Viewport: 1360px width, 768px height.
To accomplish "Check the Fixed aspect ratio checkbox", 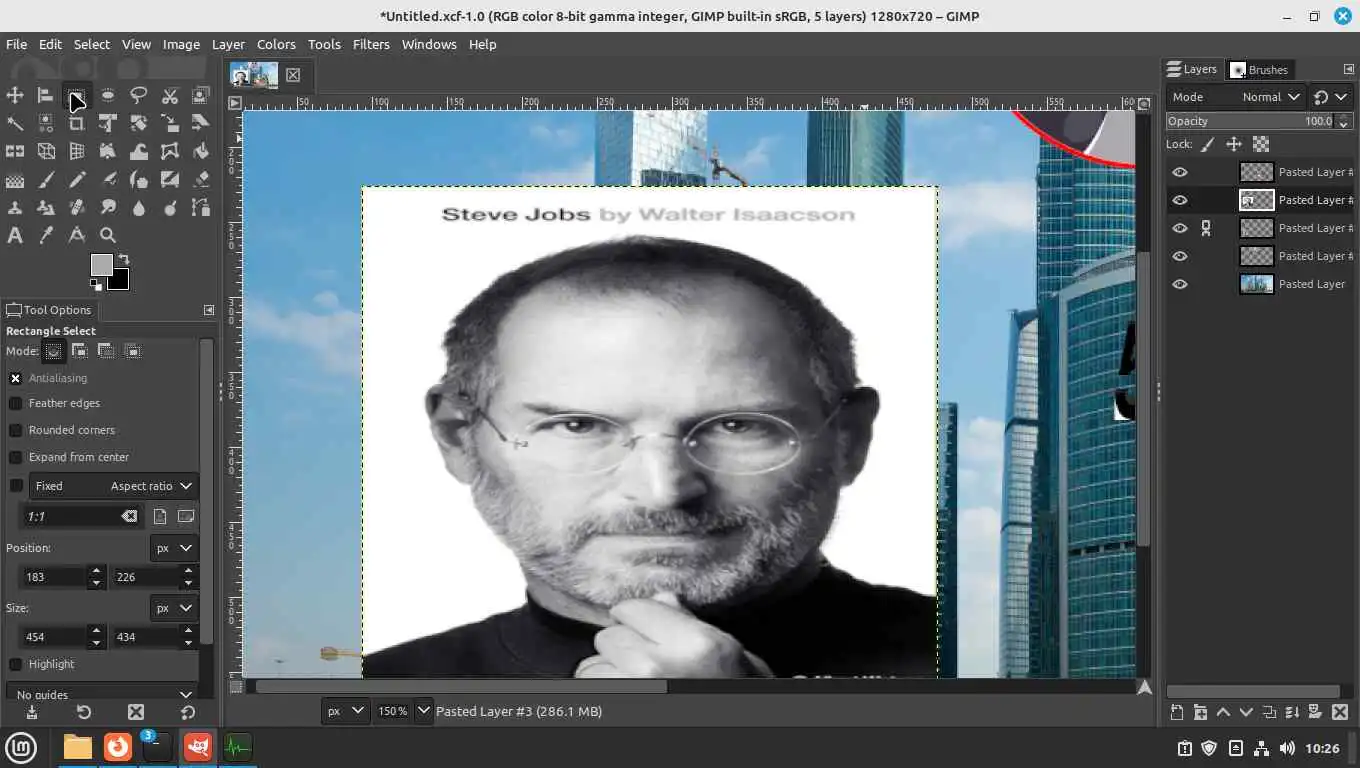I will point(15,486).
